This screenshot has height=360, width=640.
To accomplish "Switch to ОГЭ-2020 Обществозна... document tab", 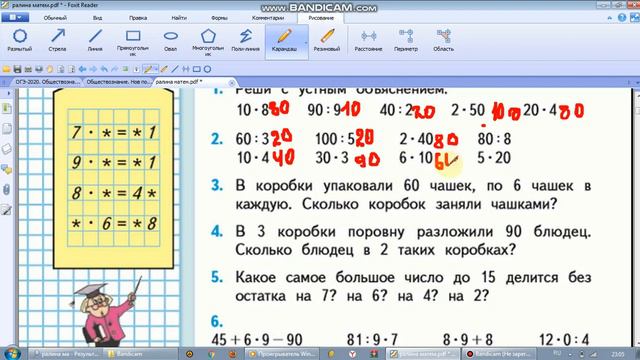I will click(47, 82).
